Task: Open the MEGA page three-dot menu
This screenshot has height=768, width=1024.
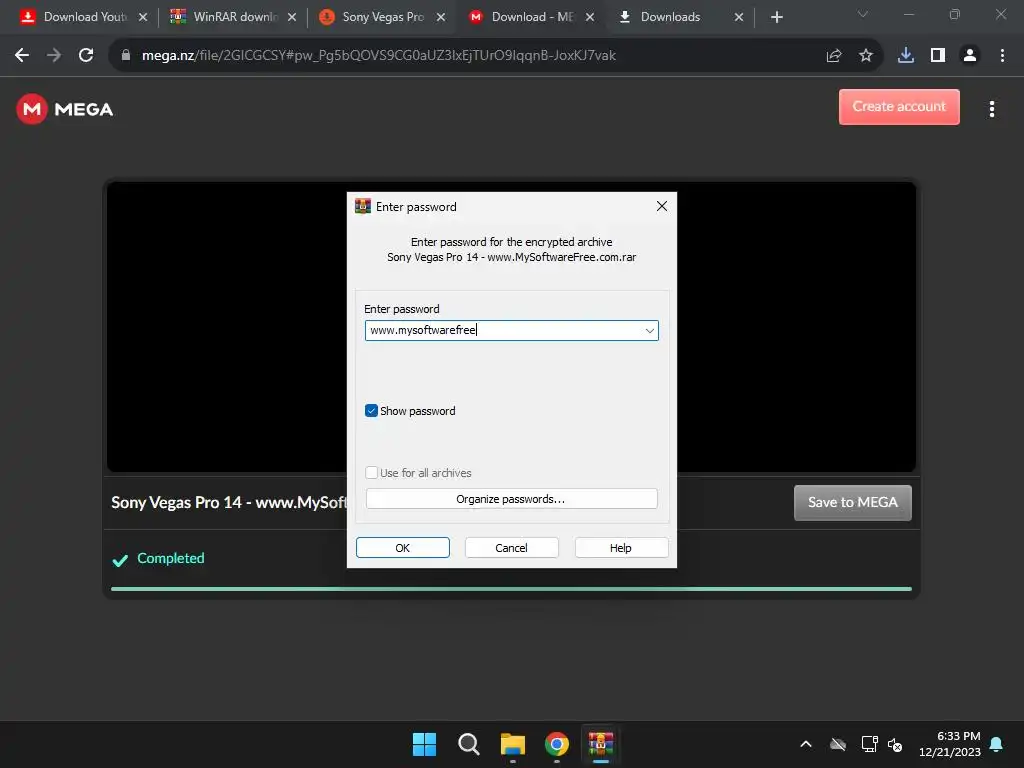Action: [x=991, y=109]
